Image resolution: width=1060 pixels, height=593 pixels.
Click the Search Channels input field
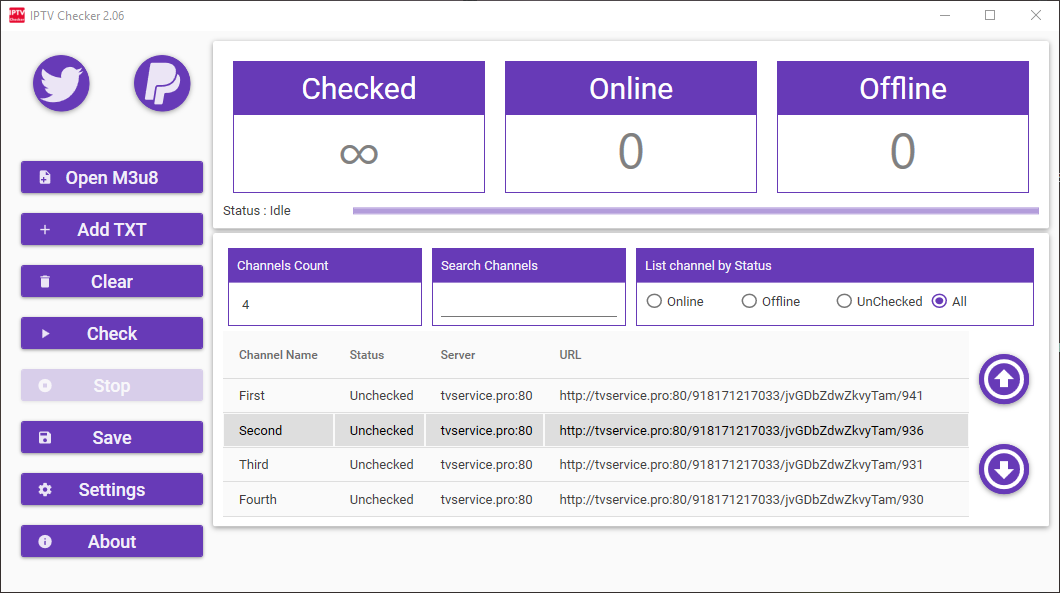click(x=529, y=304)
